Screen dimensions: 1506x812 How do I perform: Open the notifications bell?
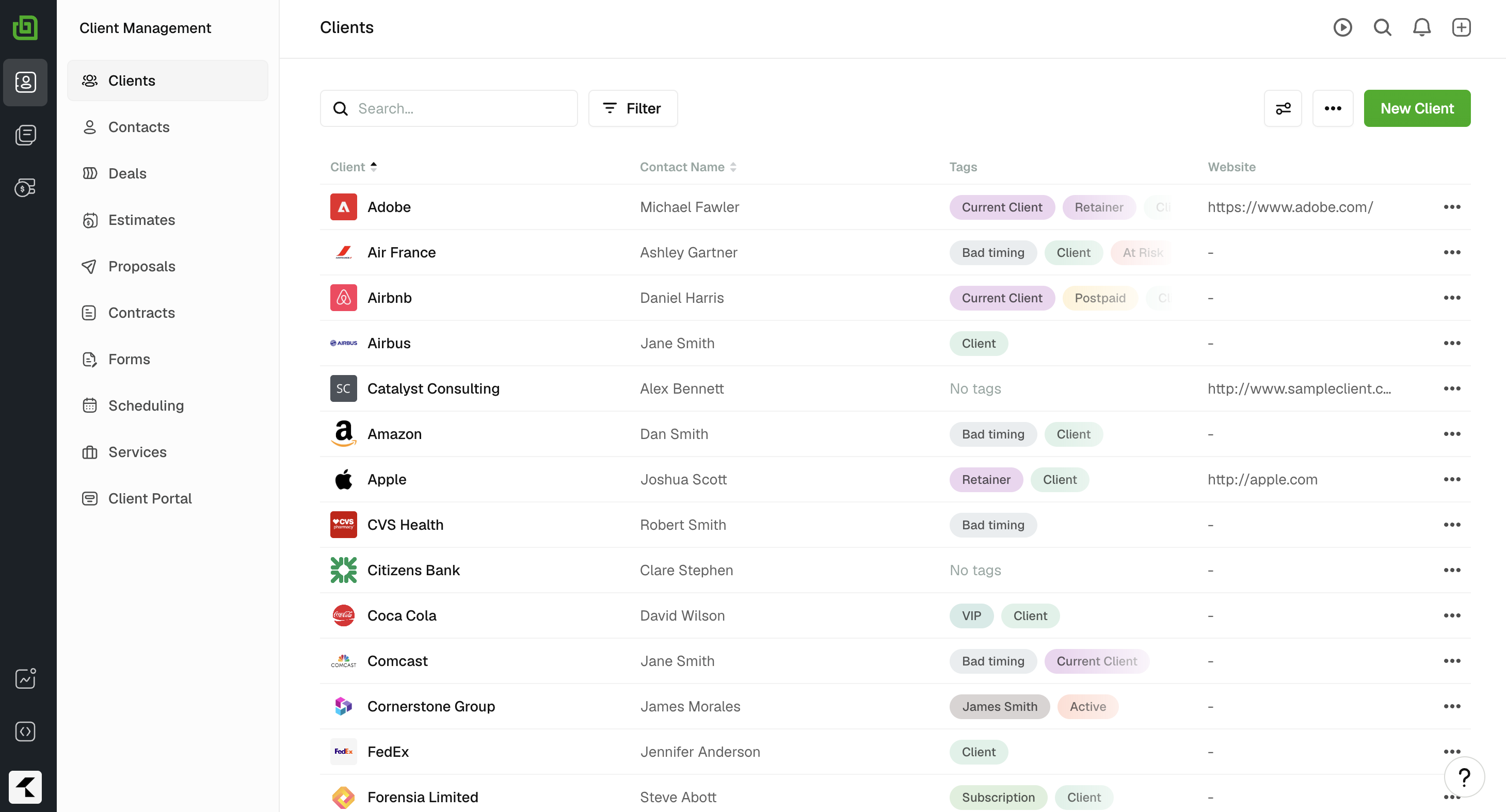point(1421,27)
